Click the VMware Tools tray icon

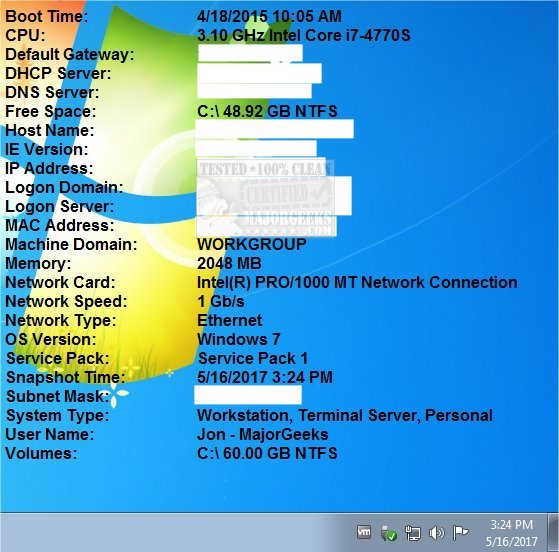pyautogui.click(x=364, y=532)
